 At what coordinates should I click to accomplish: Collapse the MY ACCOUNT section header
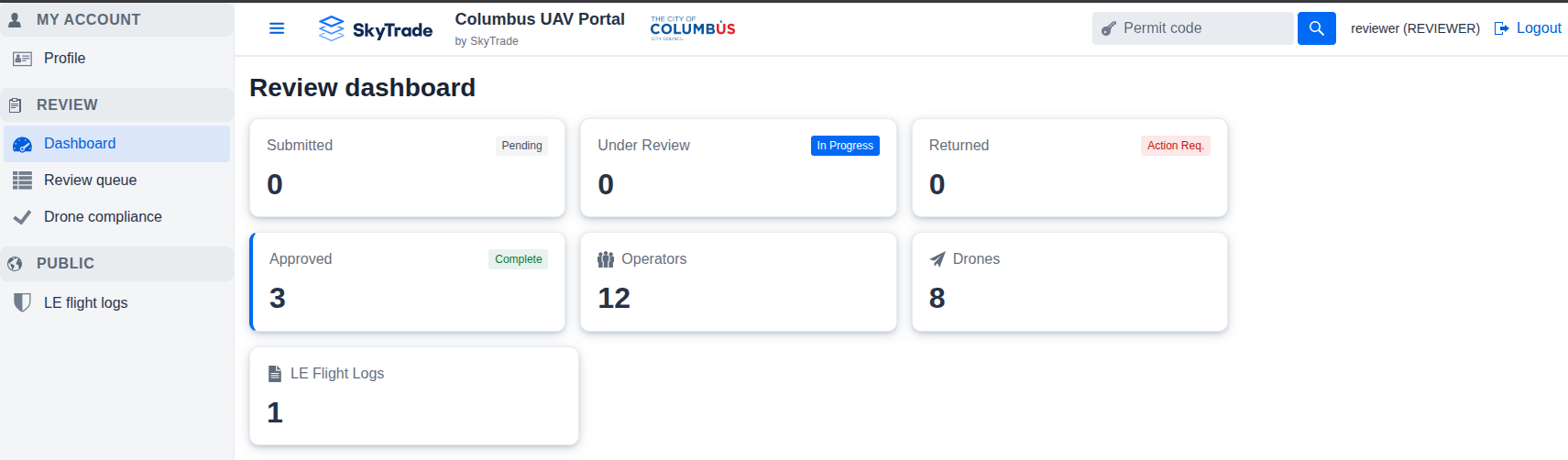(116, 19)
